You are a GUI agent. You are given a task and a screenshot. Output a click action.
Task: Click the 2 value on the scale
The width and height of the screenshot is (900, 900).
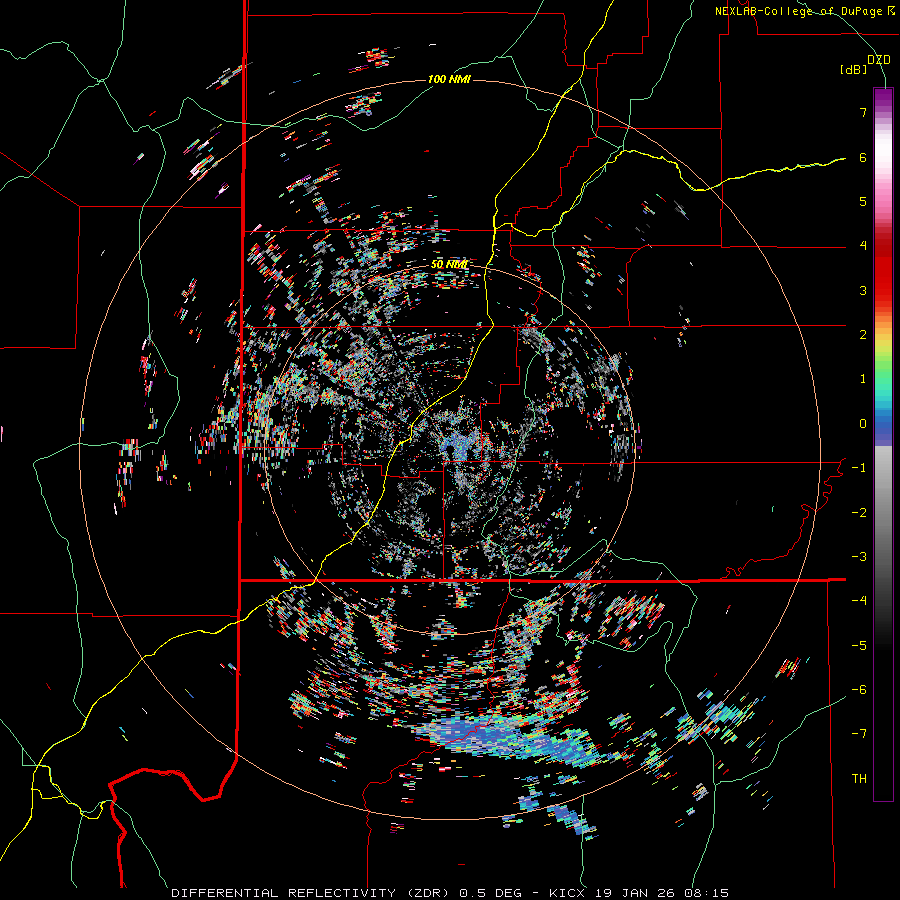[863, 335]
